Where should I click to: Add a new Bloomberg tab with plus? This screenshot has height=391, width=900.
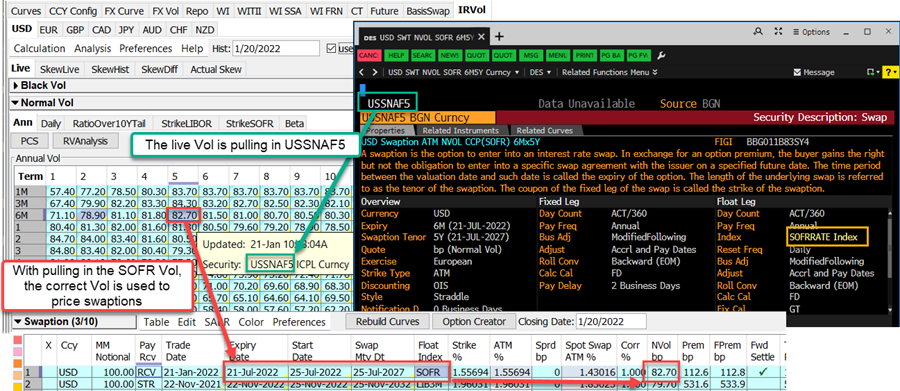(x=499, y=37)
